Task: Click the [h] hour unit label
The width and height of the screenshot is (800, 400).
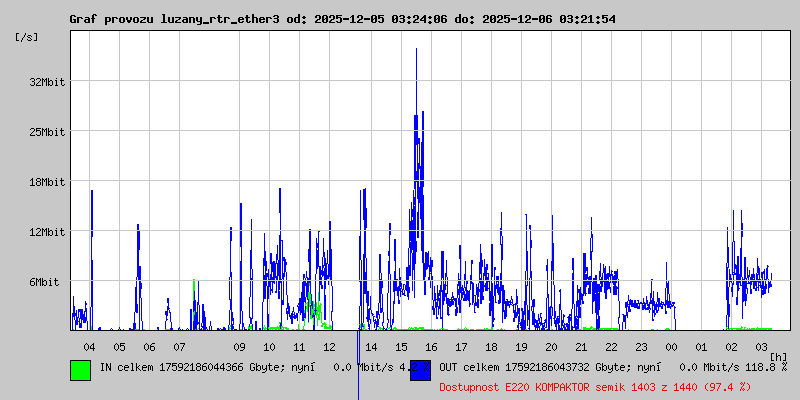Action: (x=778, y=356)
